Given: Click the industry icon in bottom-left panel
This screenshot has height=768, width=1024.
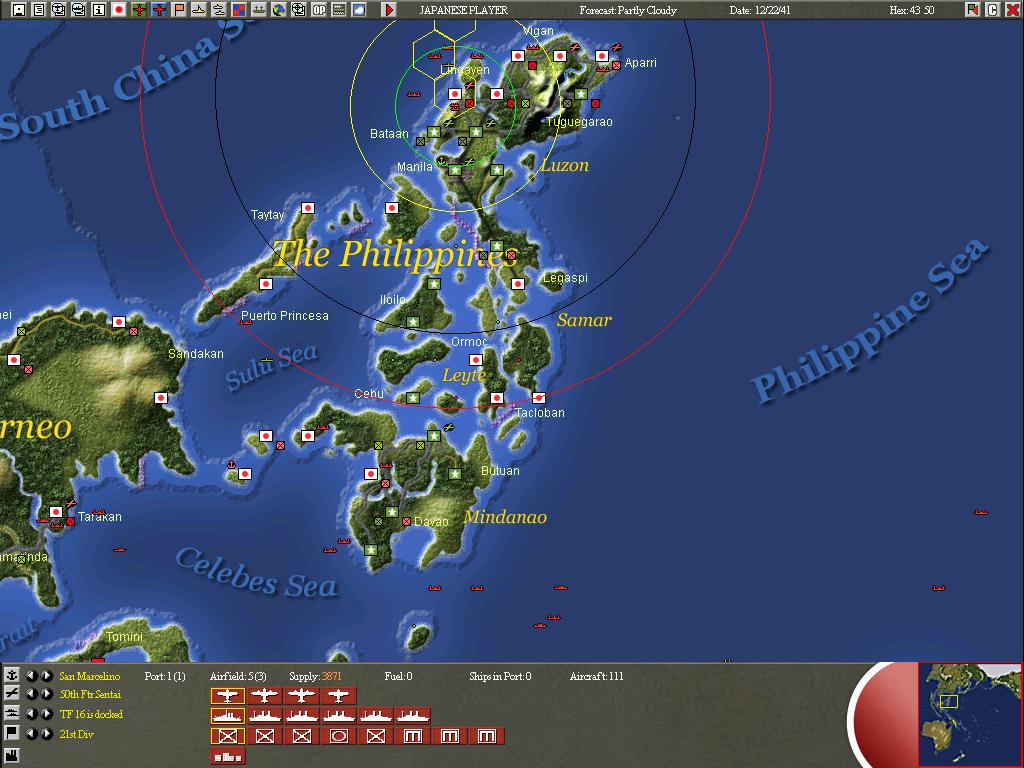Looking at the screenshot, I should [13, 754].
